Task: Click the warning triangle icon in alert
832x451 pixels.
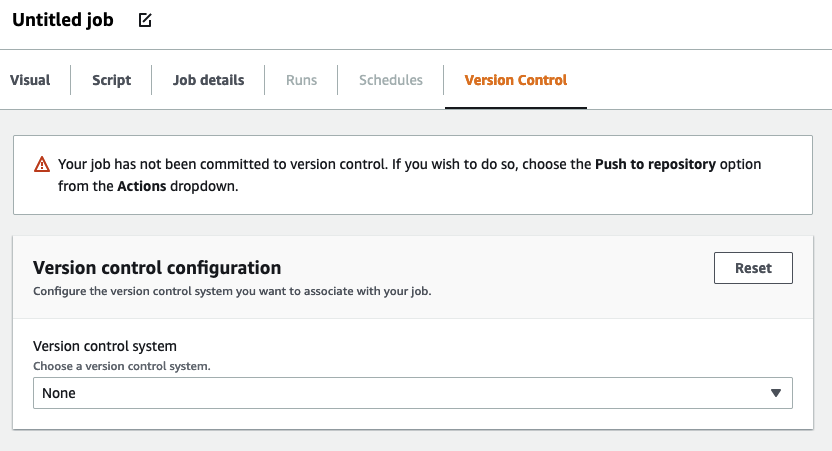Action: [41, 165]
